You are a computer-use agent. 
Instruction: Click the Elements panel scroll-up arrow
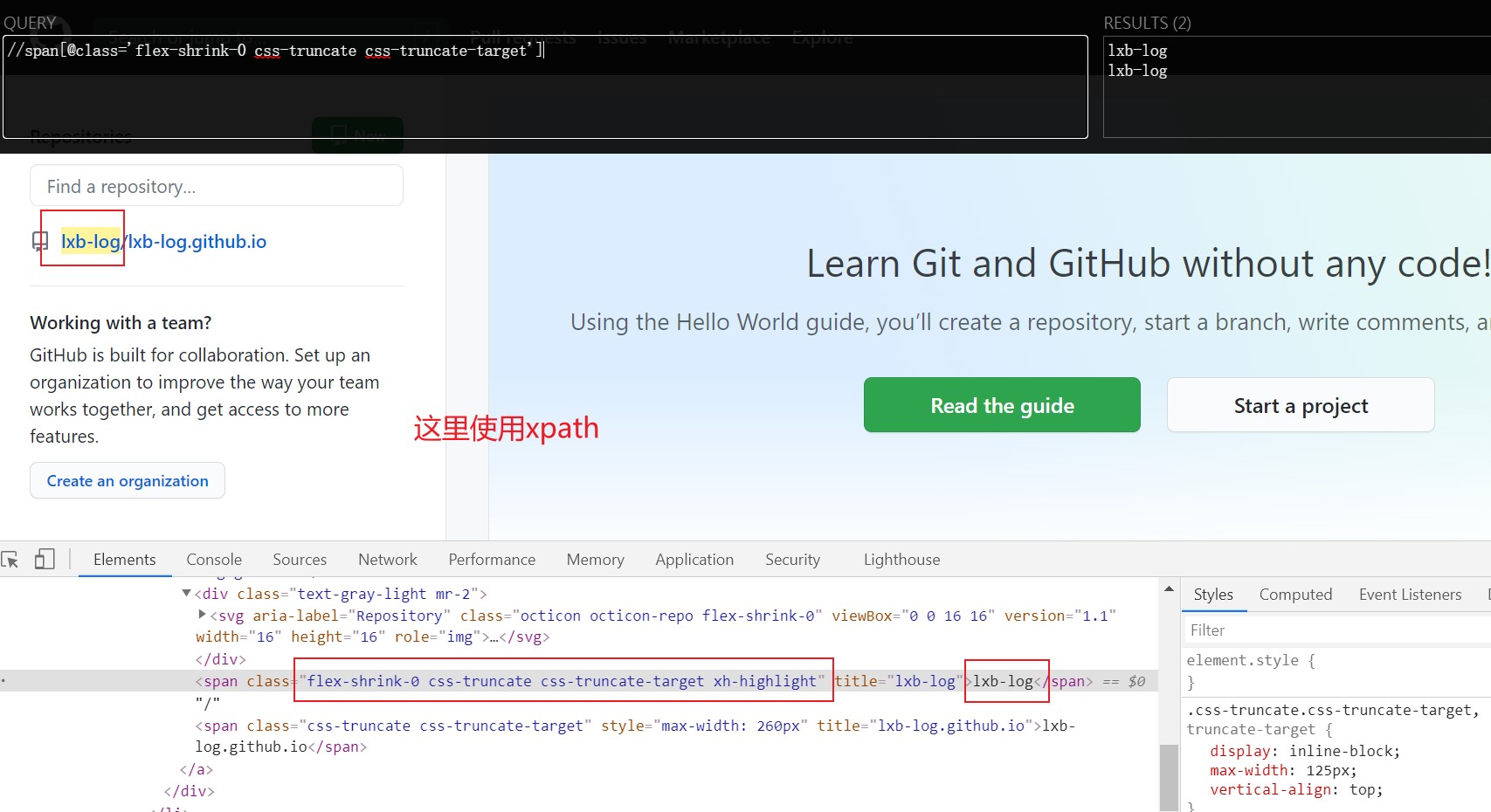coord(1169,589)
